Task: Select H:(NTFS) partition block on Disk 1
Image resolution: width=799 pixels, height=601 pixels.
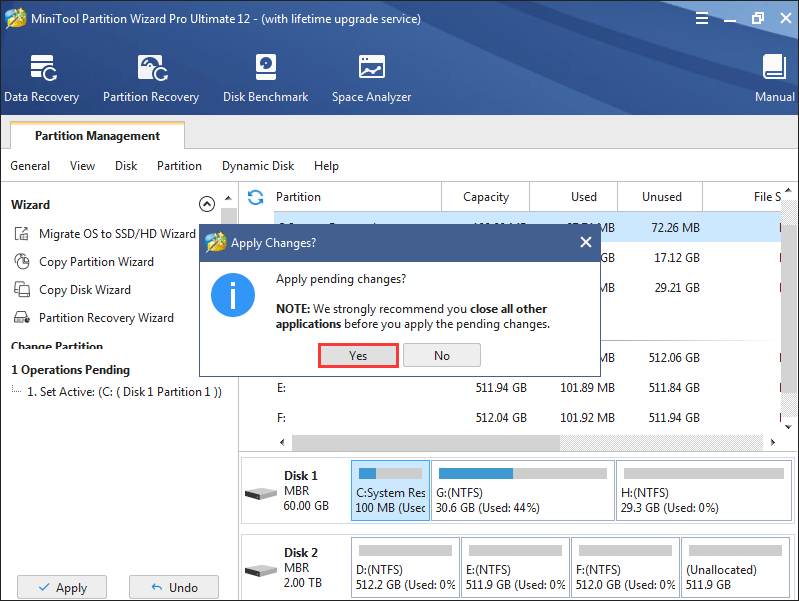Action: (x=704, y=490)
